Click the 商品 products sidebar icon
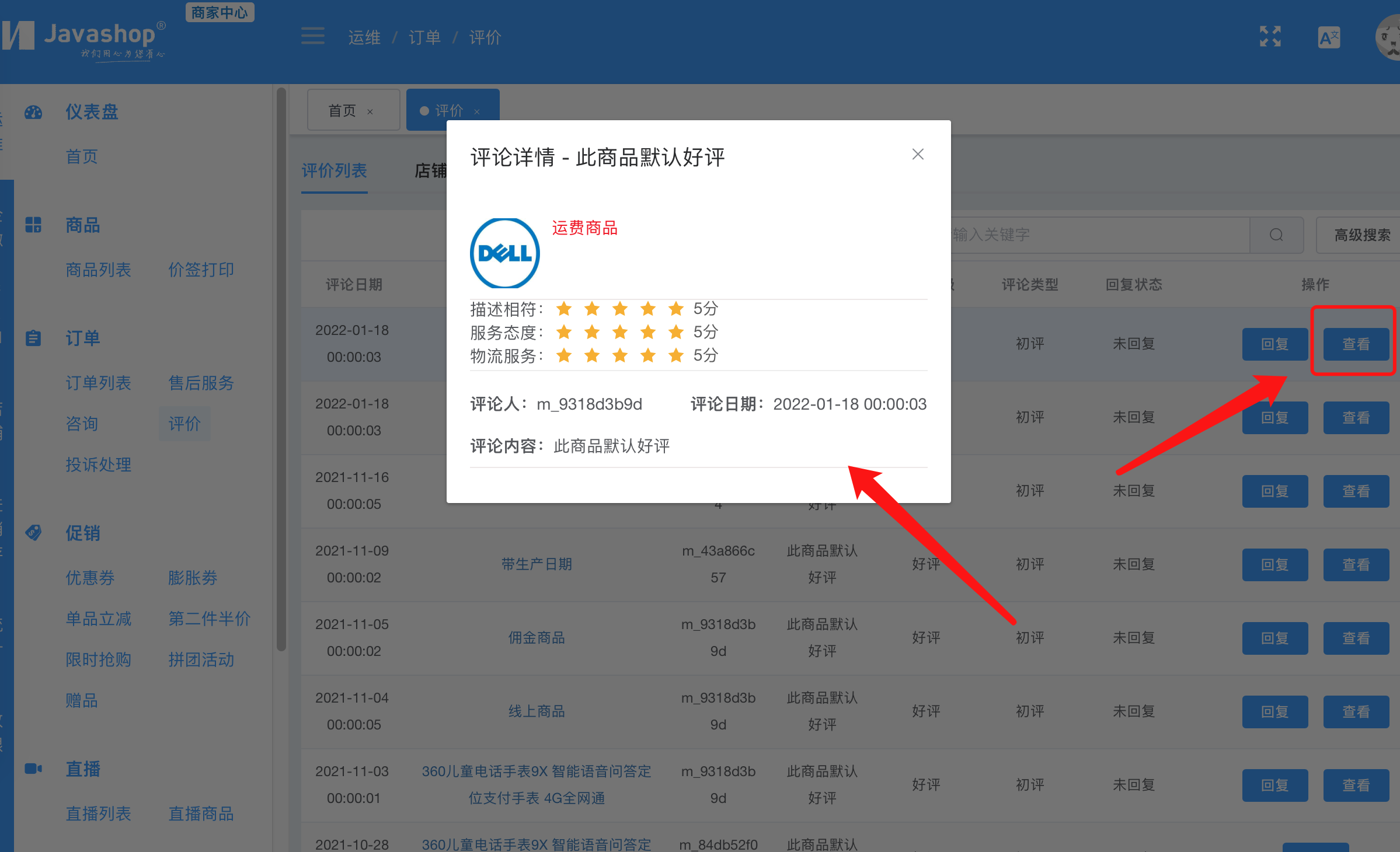 tap(33, 225)
